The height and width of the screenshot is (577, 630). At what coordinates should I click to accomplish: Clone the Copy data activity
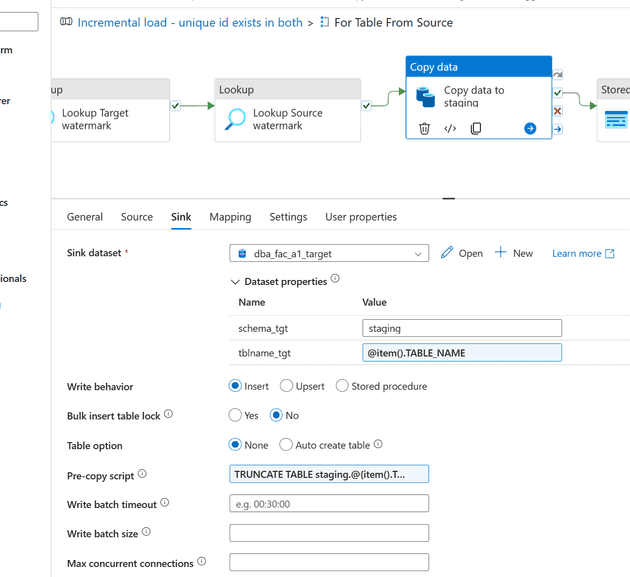(476, 129)
